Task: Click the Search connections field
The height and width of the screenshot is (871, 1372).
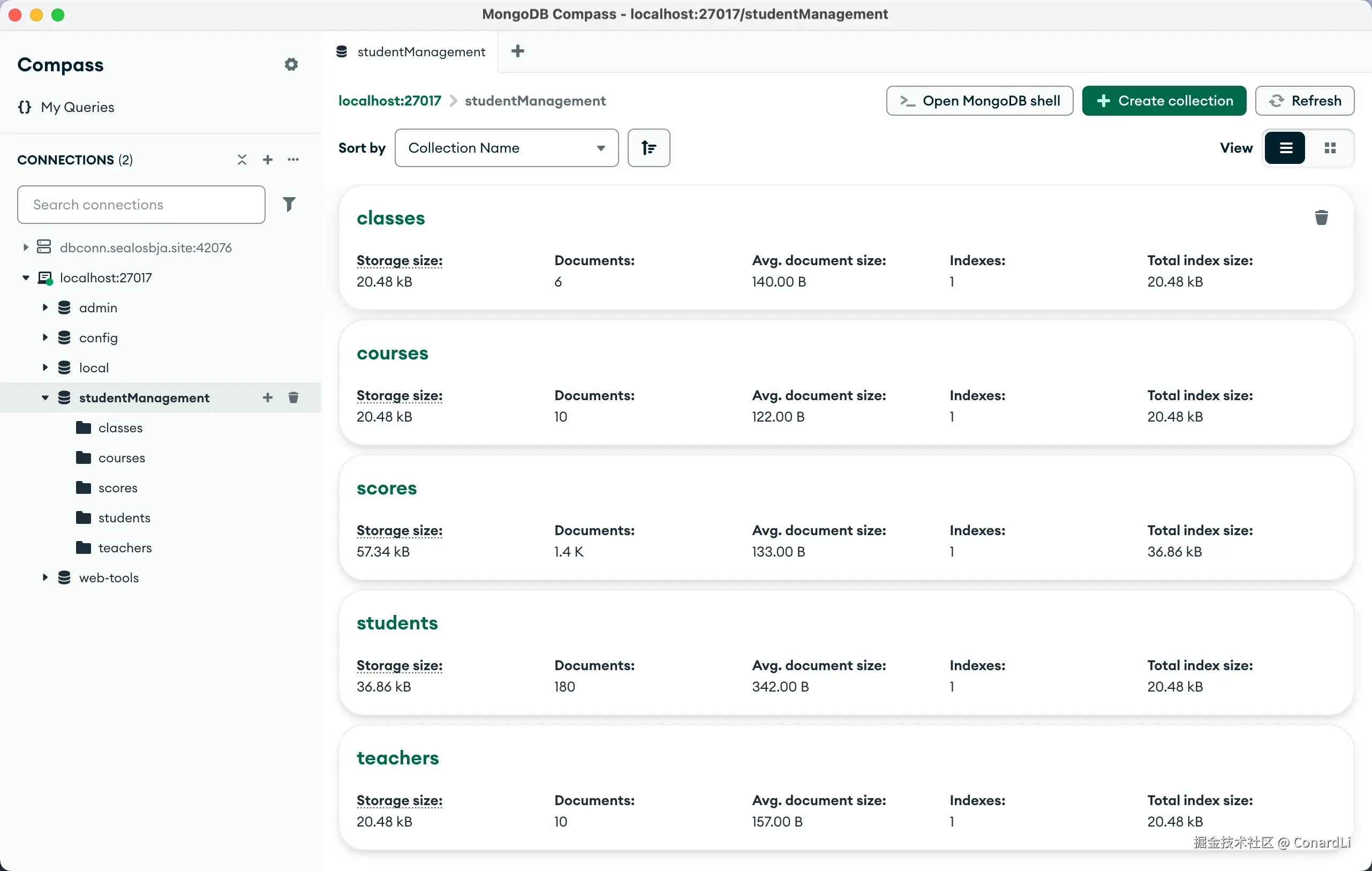Action: pos(141,205)
